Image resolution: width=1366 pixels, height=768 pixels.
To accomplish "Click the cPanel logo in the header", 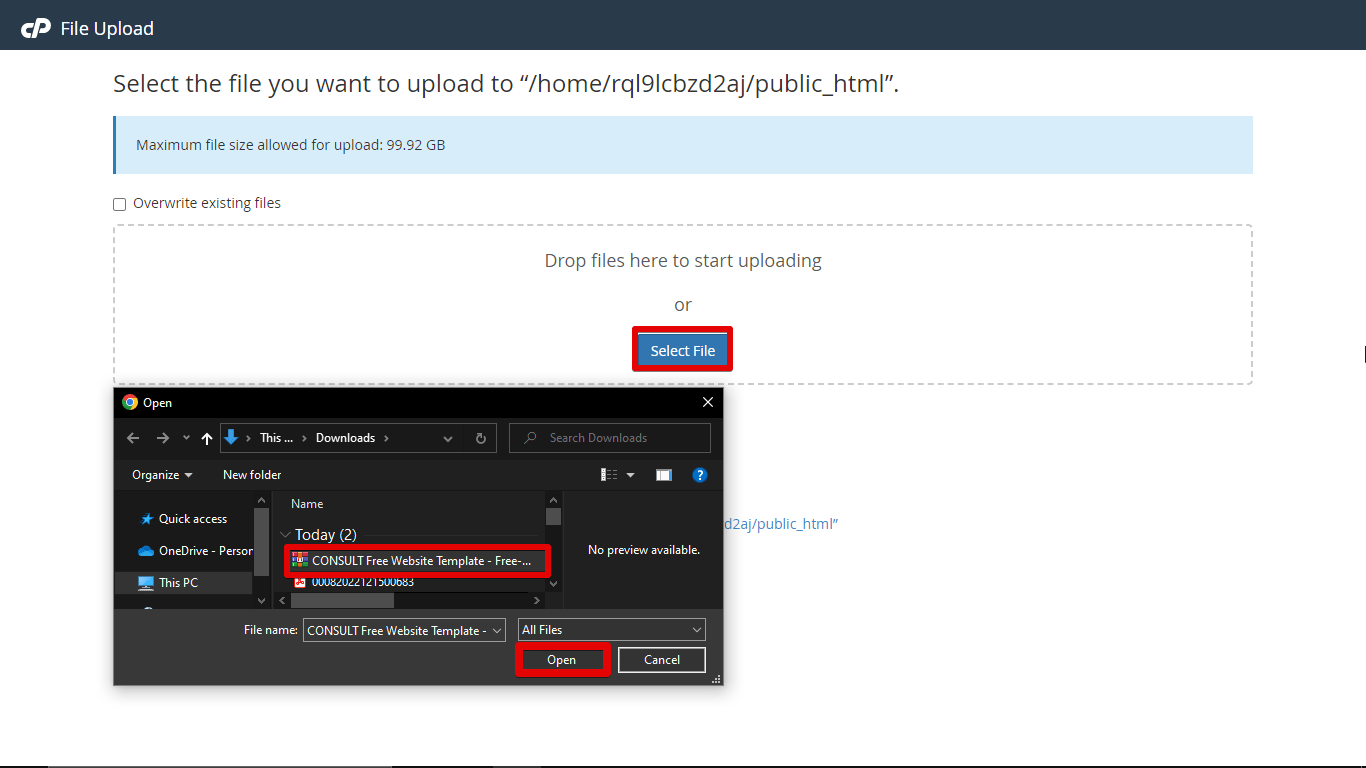I will coord(37,27).
